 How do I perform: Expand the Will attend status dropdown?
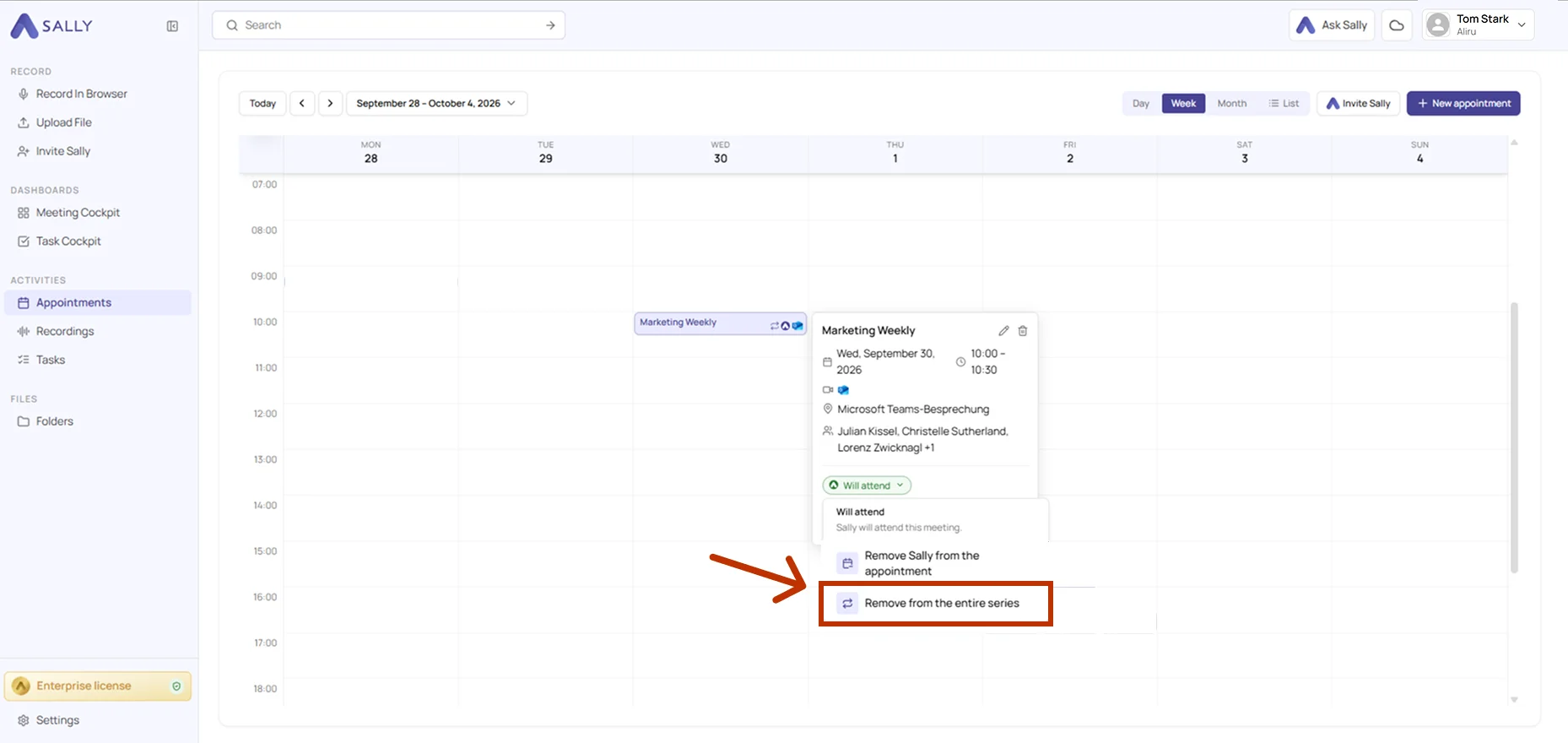coord(867,485)
